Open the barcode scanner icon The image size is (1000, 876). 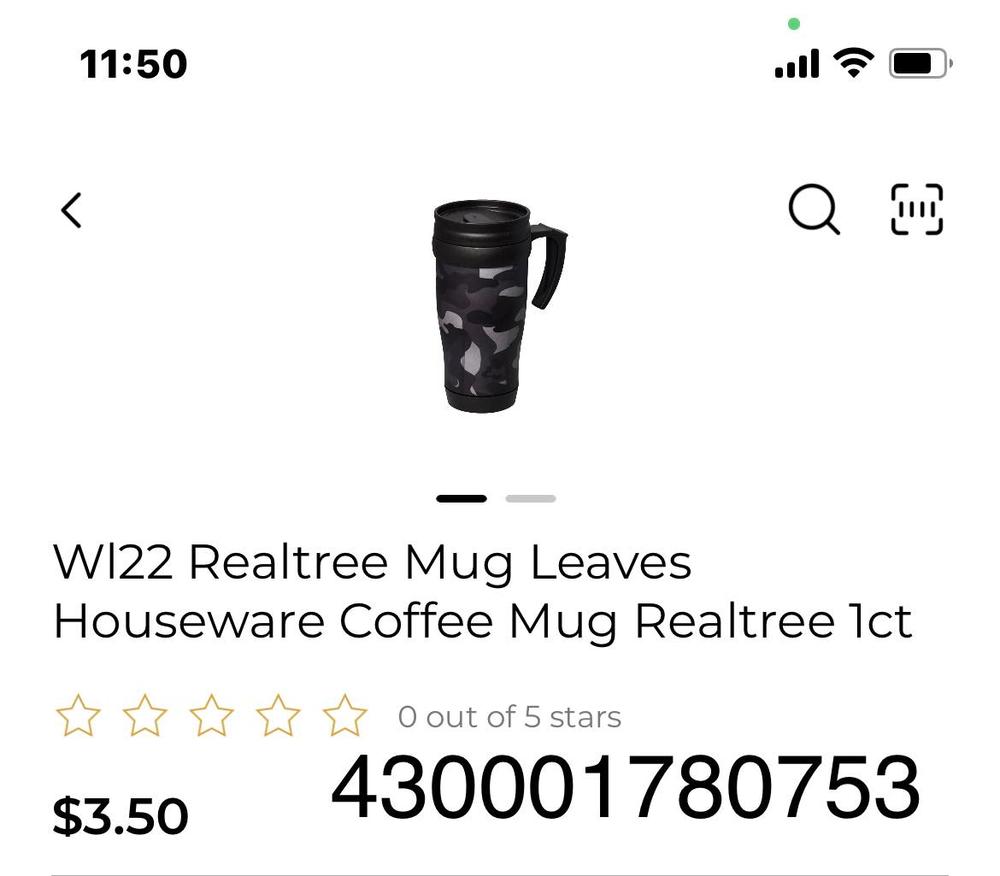click(x=917, y=209)
